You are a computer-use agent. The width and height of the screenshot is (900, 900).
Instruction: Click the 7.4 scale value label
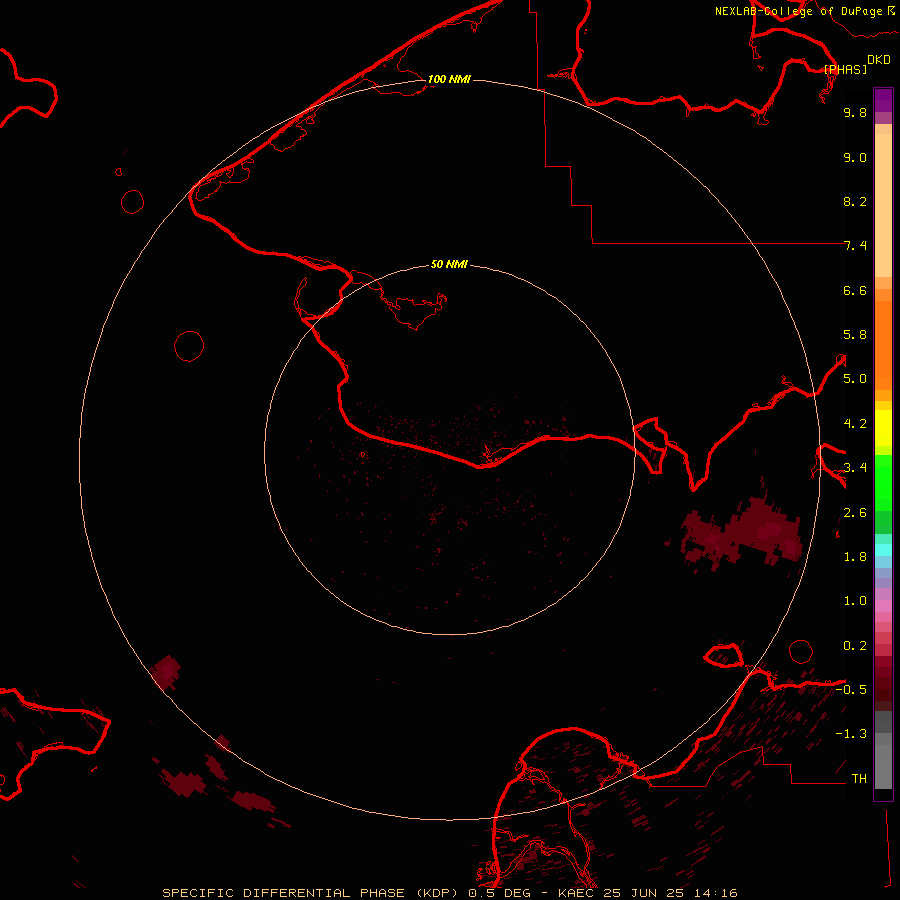click(x=855, y=246)
